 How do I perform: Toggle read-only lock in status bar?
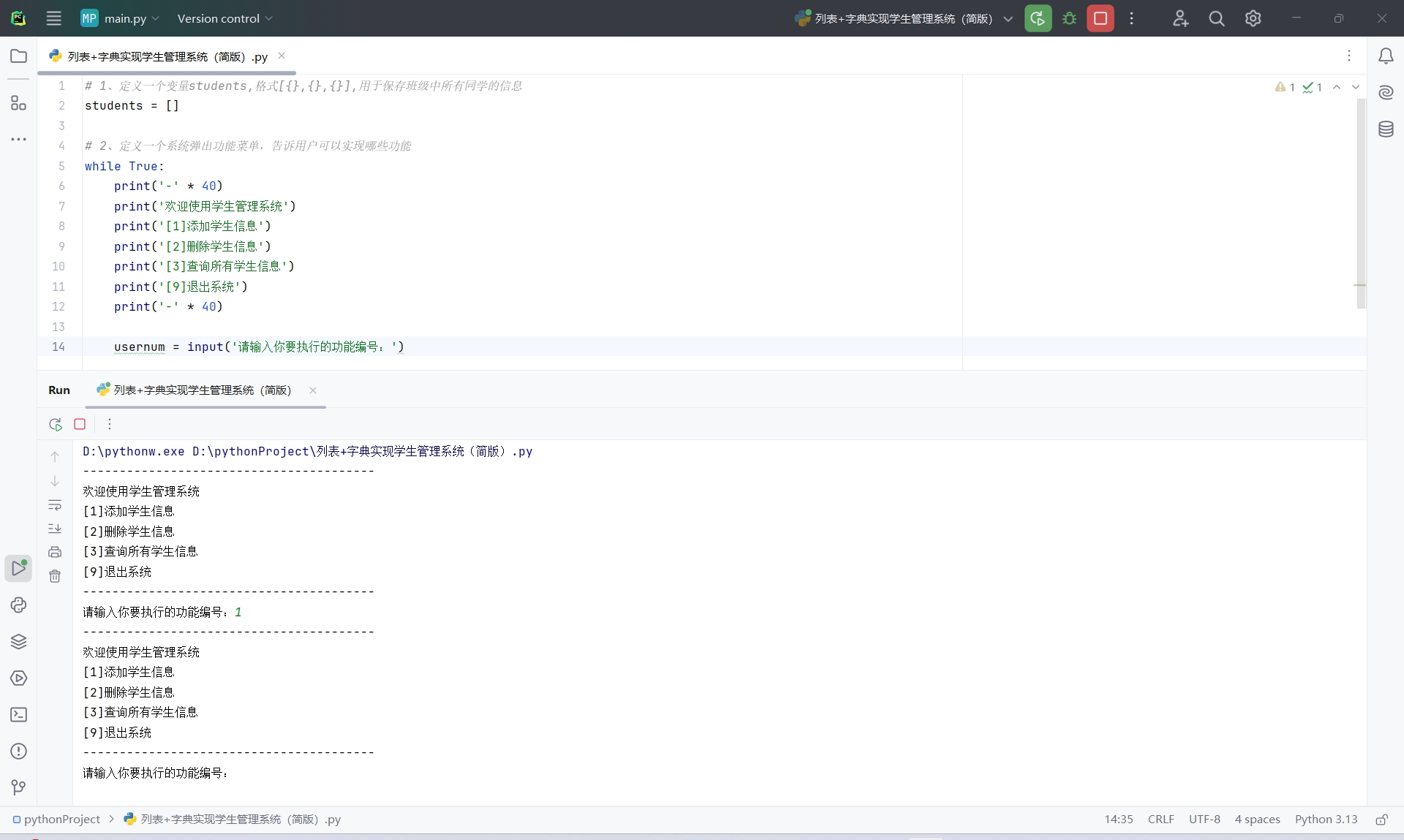click(1381, 820)
